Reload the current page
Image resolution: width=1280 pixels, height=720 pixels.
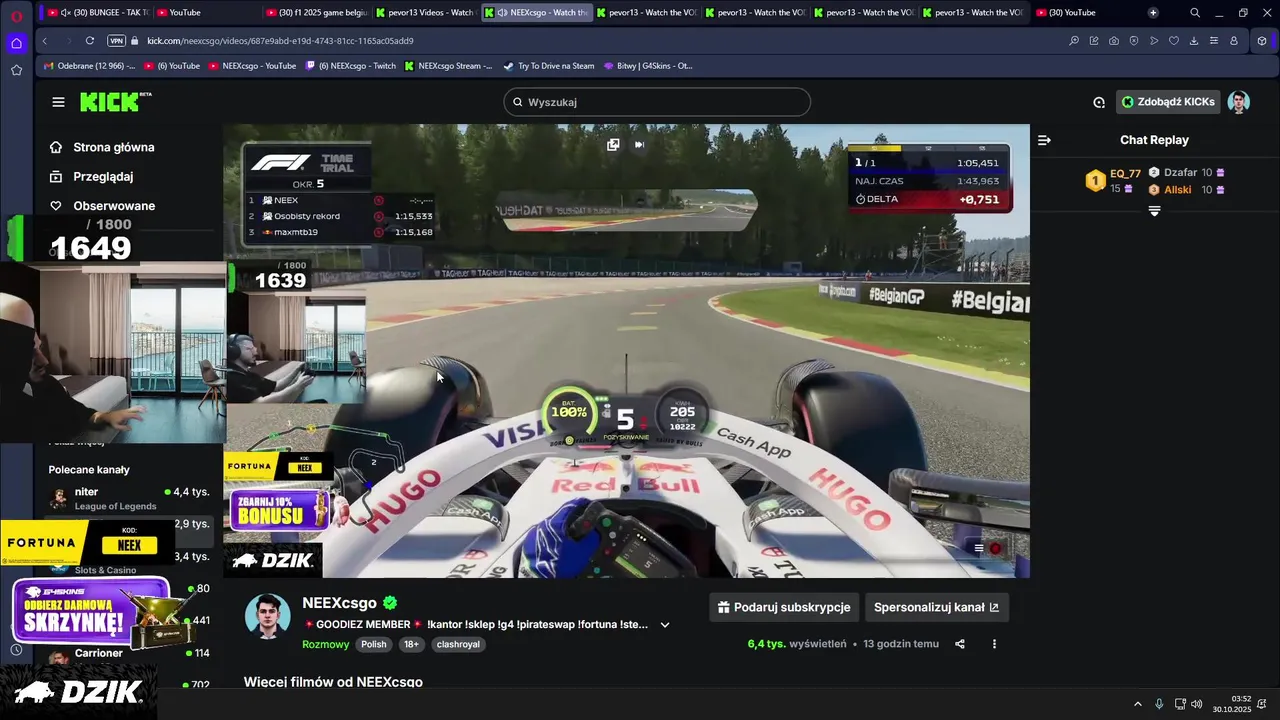pos(90,41)
